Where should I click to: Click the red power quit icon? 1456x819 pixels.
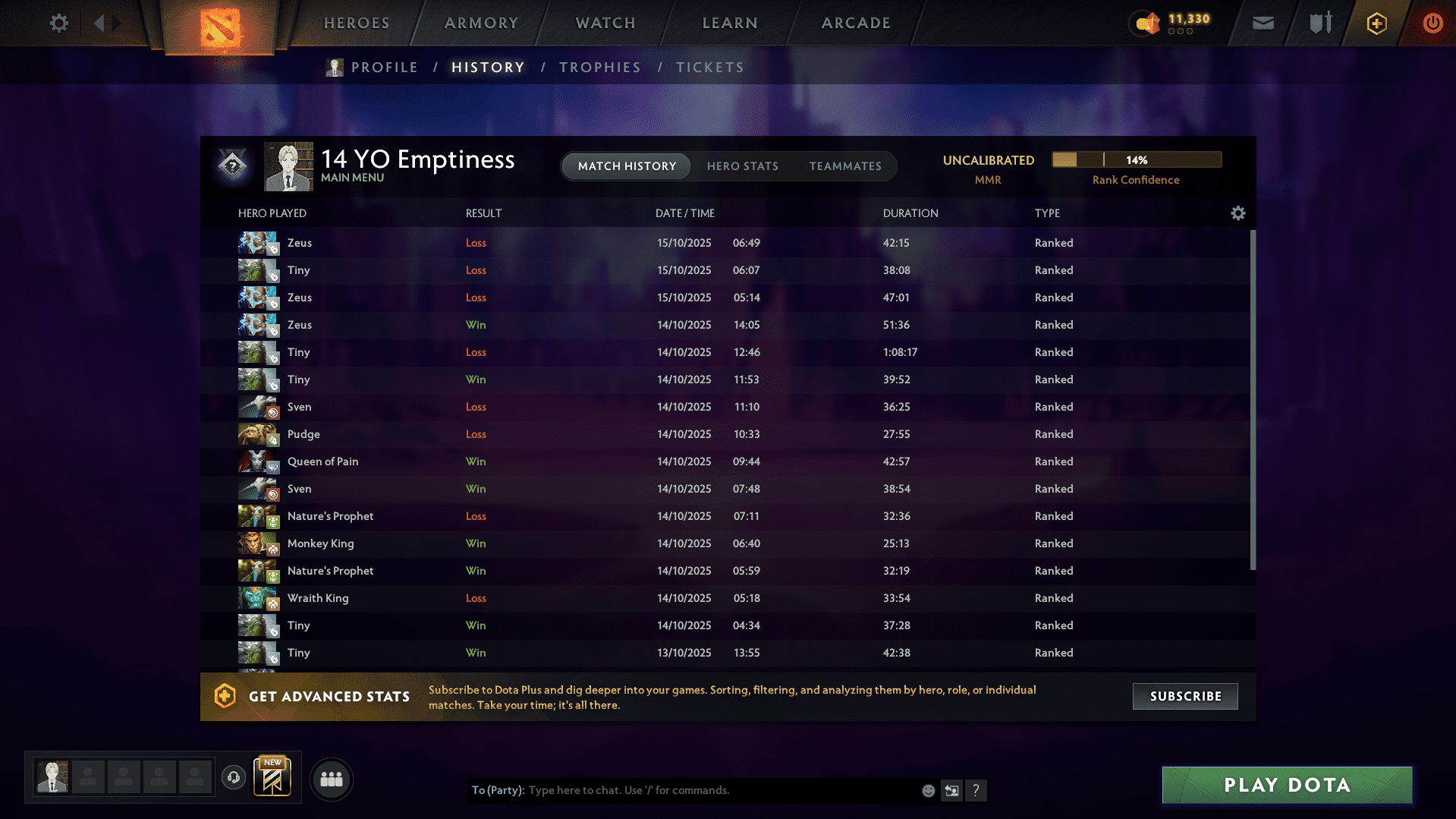(x=1432, y=23)
